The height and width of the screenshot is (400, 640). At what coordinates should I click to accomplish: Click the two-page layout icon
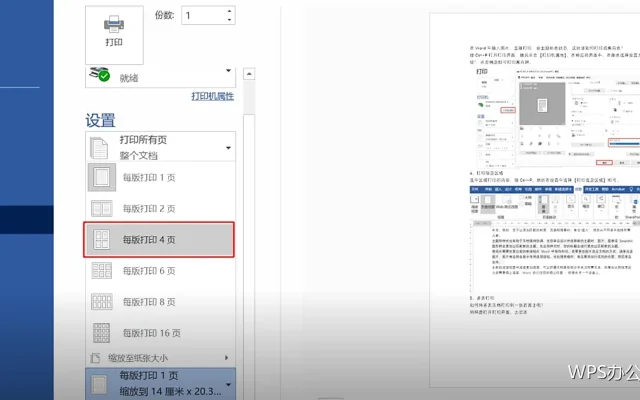click(102, 209)
